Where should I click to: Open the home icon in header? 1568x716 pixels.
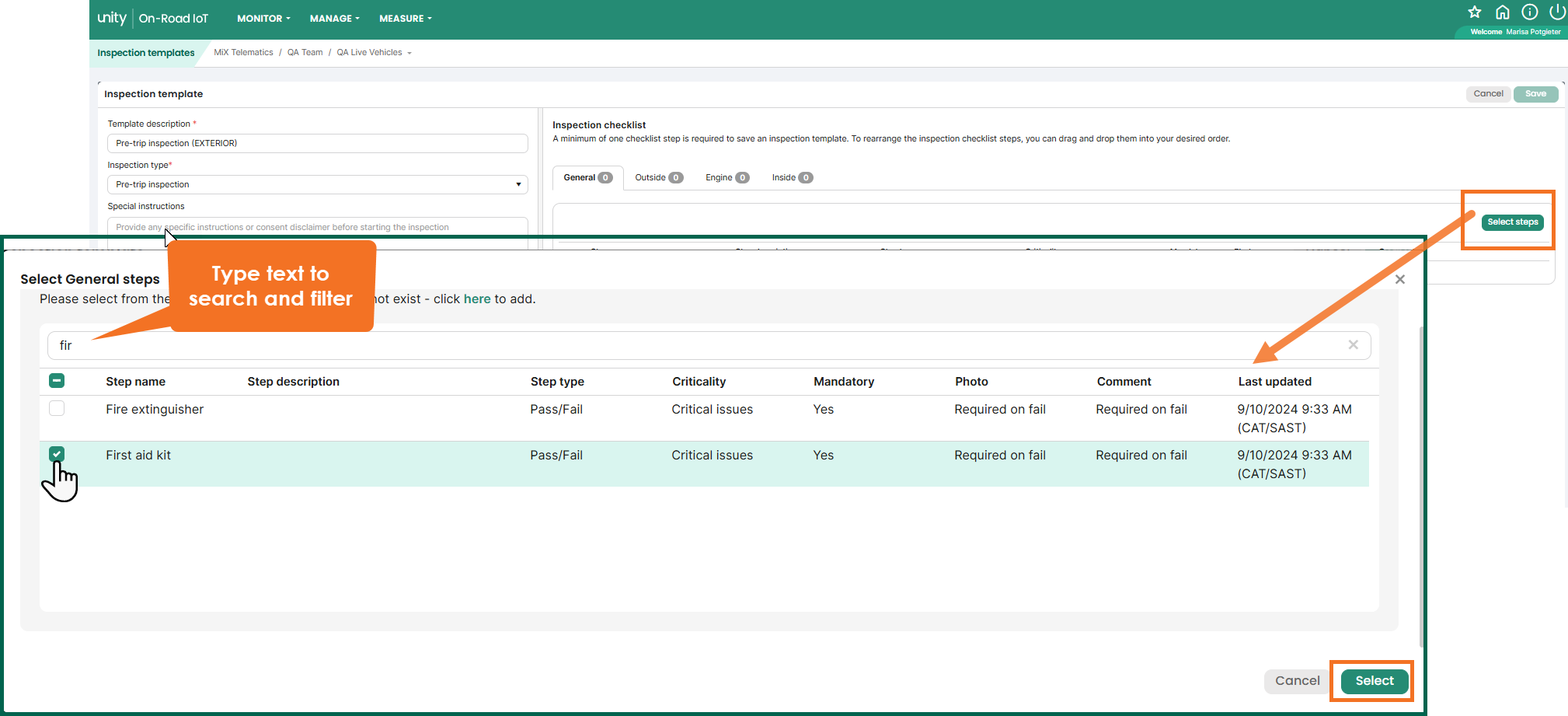[1502, 12]
